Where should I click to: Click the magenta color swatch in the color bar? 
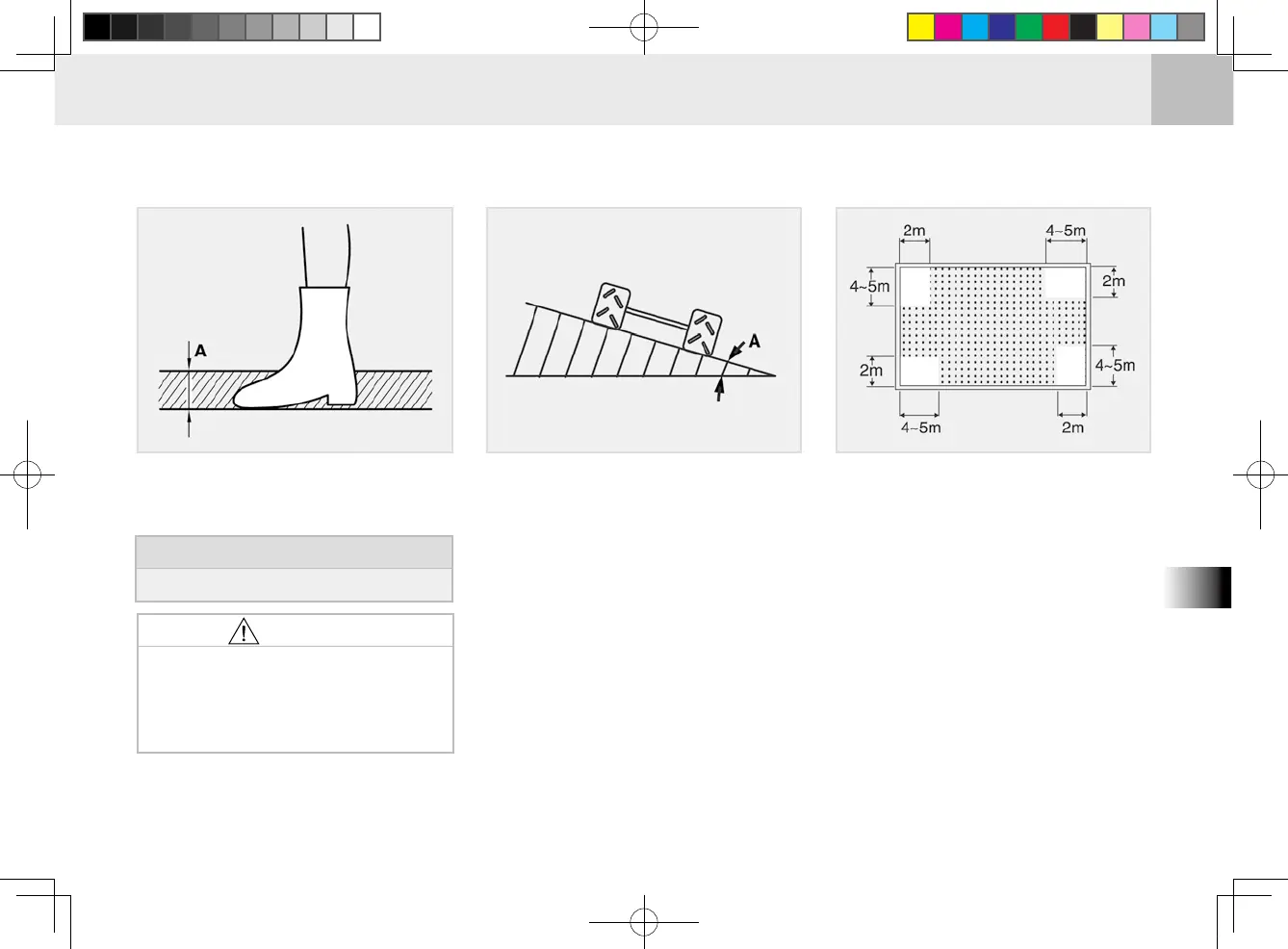[x=948, y=27]
